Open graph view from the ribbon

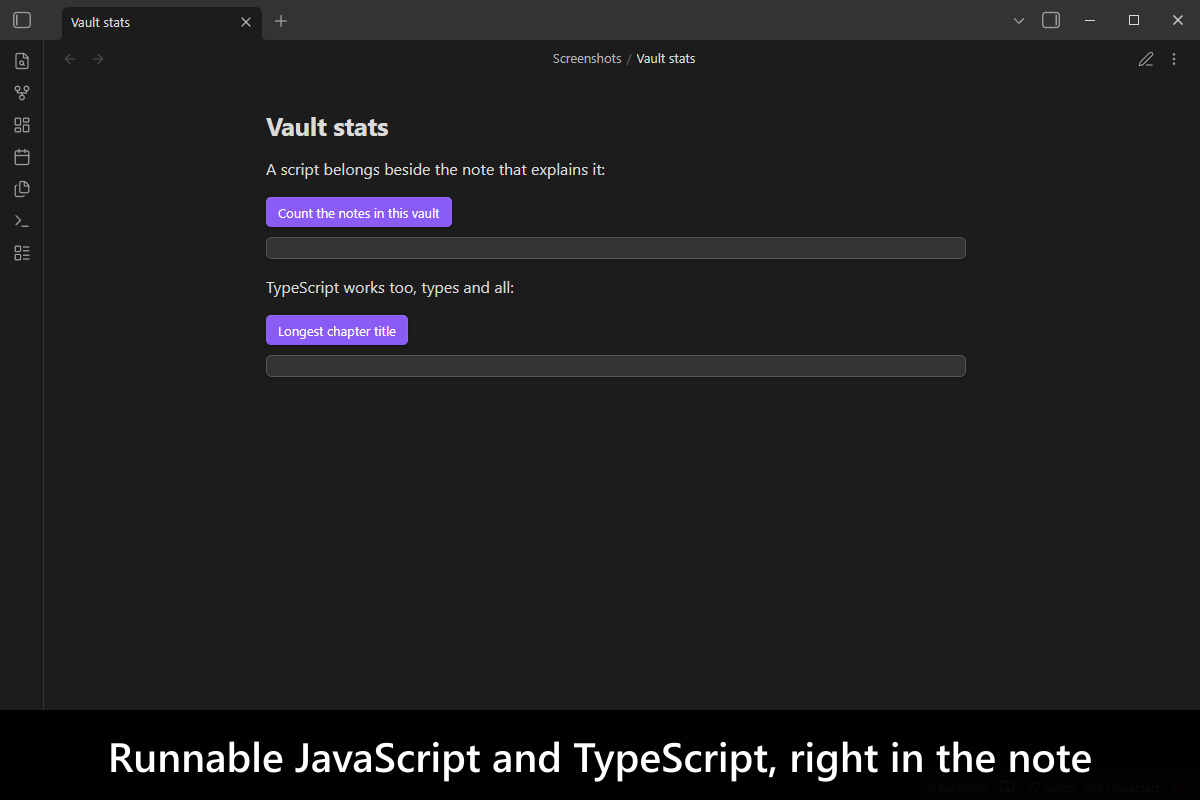click(22, 93)
